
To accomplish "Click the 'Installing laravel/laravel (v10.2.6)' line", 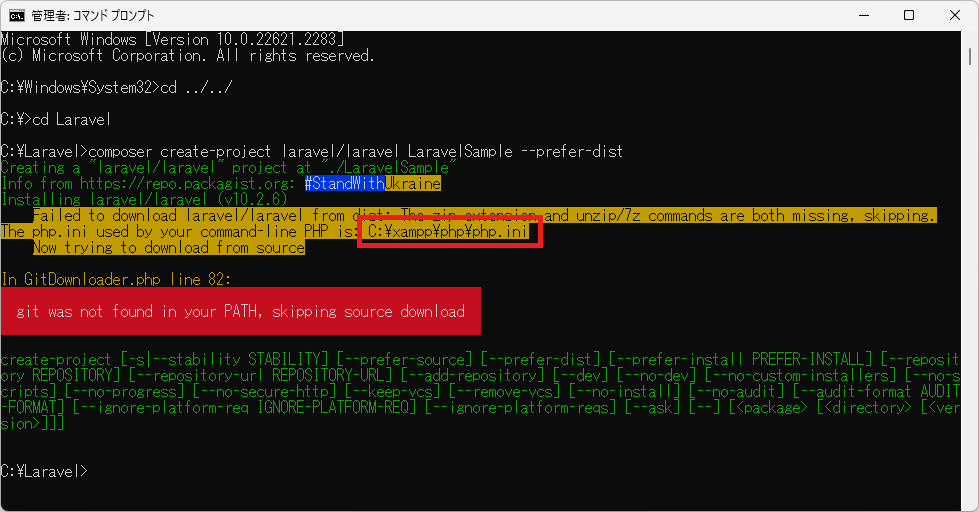I will pyautogui.click(x=144, y=200).
